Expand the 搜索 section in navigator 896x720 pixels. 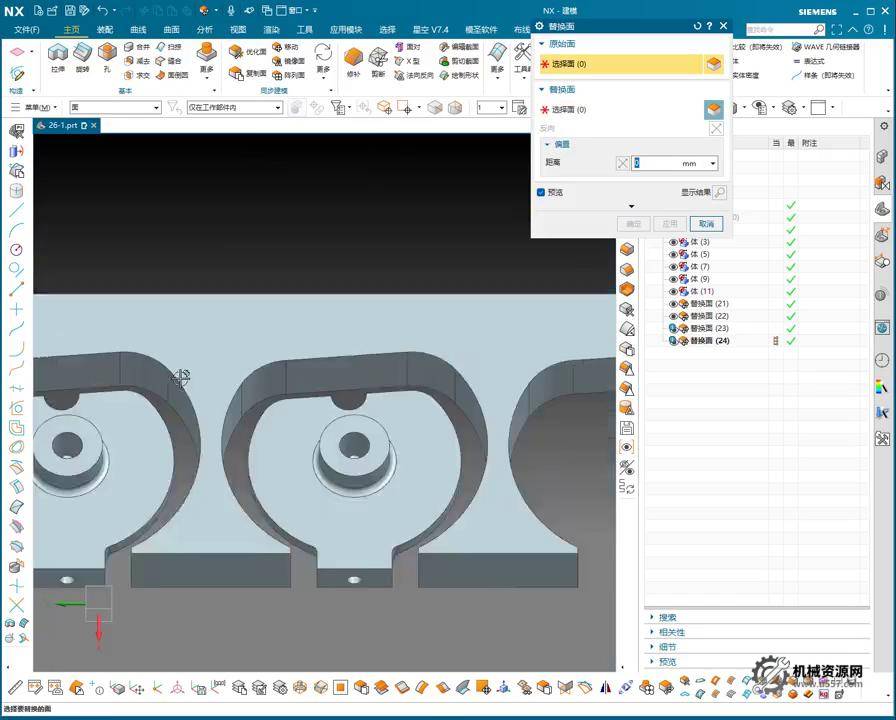[x=666, y=617]
